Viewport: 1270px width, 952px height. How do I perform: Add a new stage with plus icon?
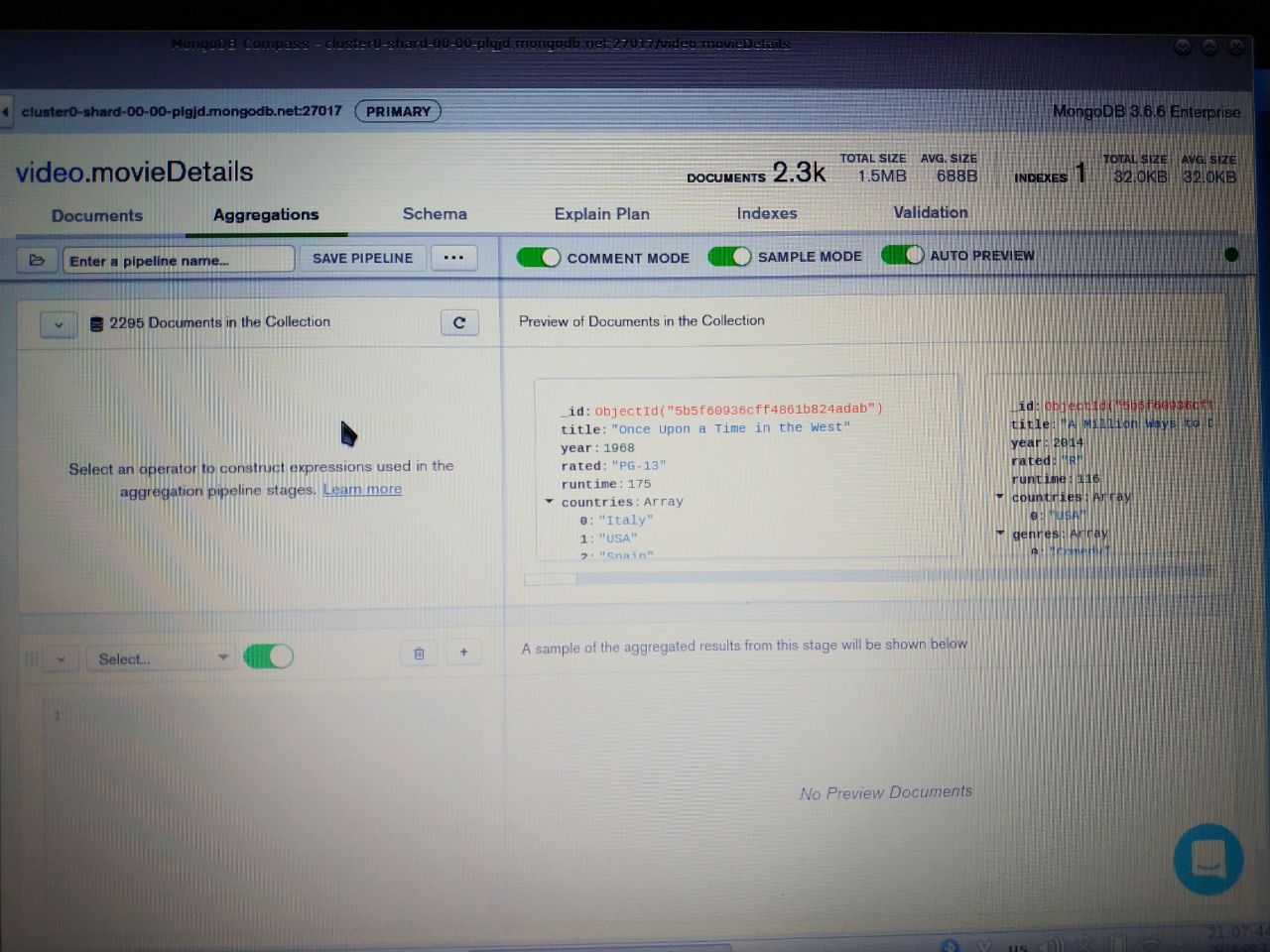pos(463,653)
